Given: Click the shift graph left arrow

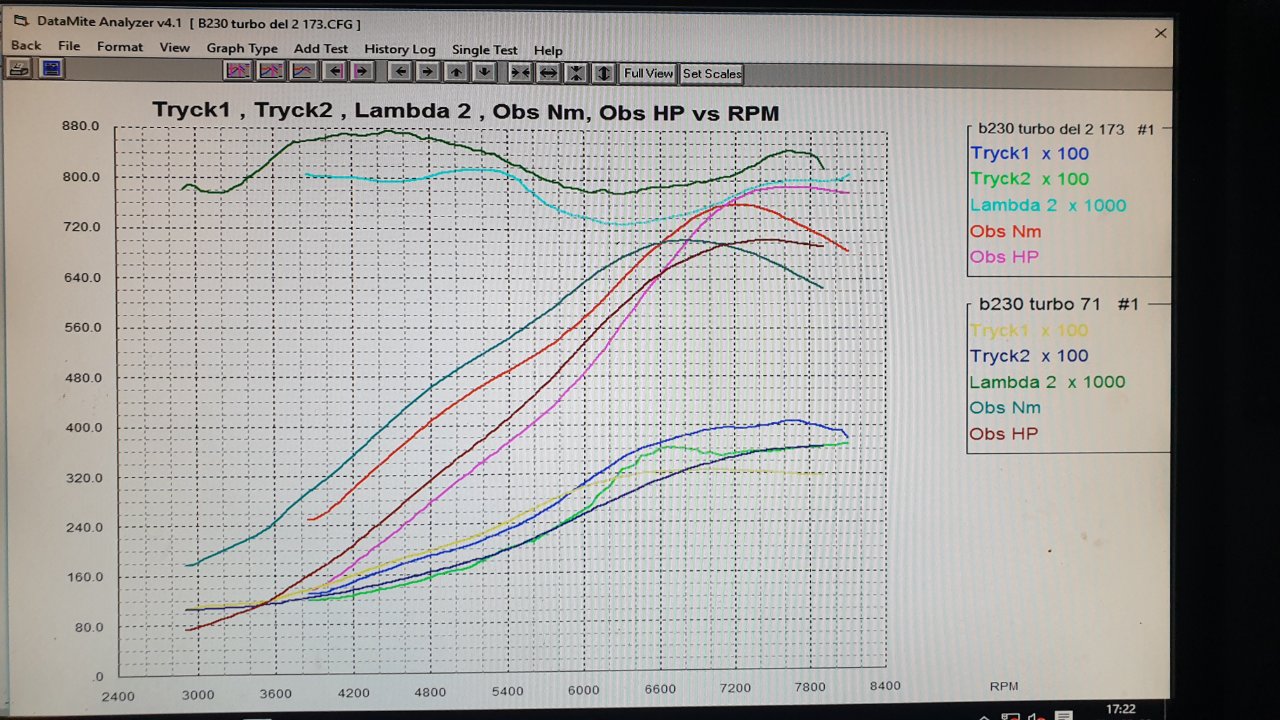Looking at the screenshot, I should coord(400,72).
